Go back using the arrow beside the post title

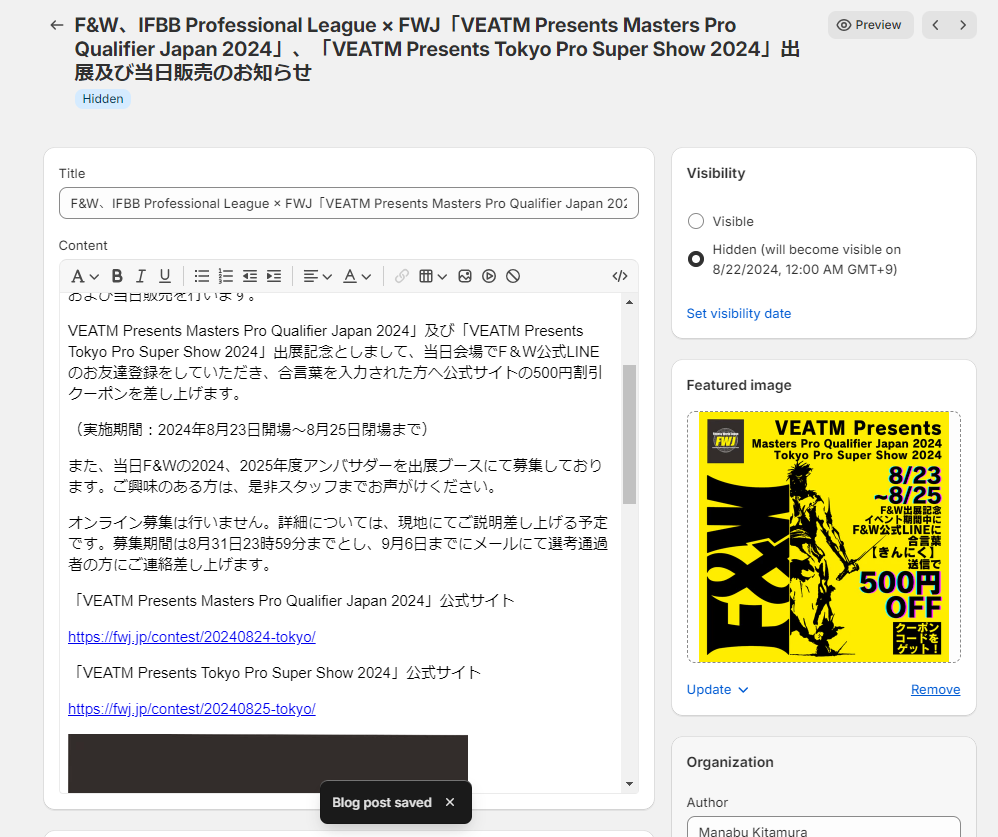tap(57, 25)
